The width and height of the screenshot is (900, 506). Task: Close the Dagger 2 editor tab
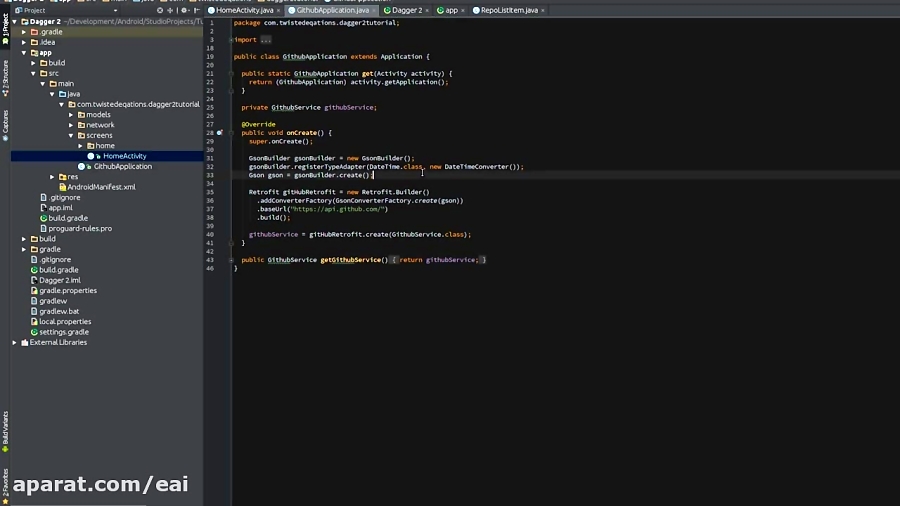[x=427, y=10]
